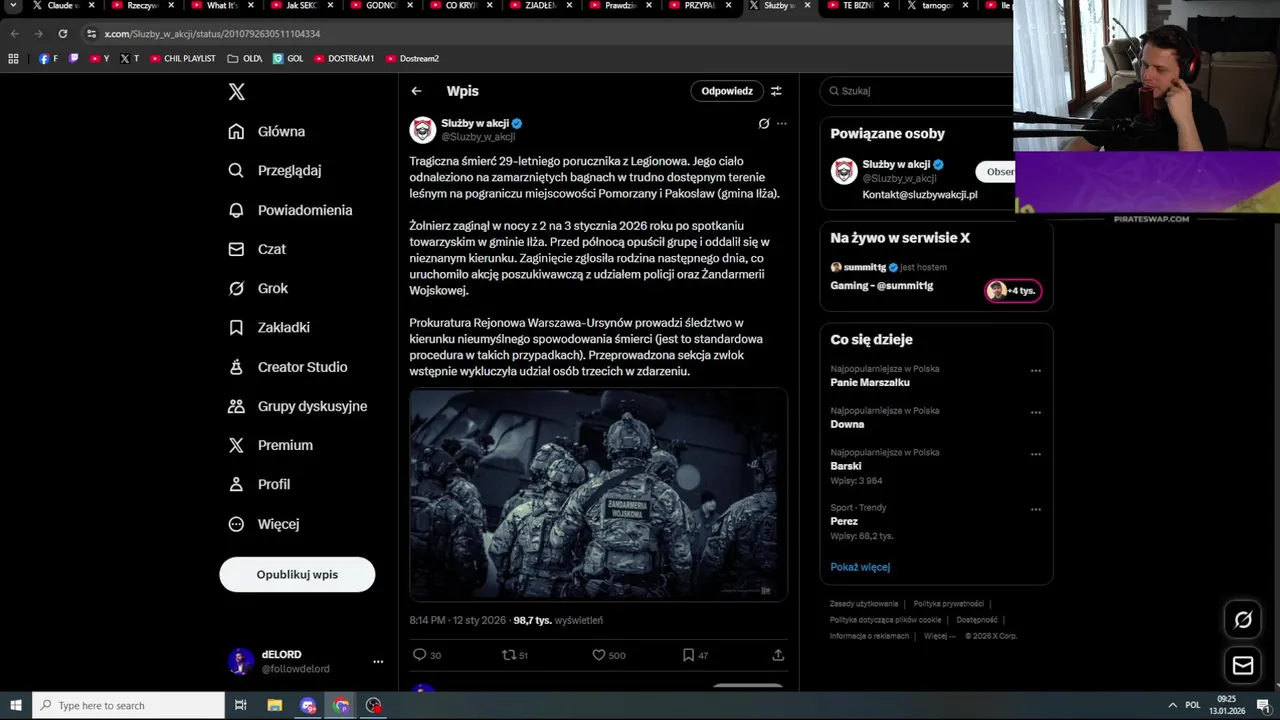Open Służby w akcji profile avatar on post
This screenshot has height=720, width=1280.
423,130
